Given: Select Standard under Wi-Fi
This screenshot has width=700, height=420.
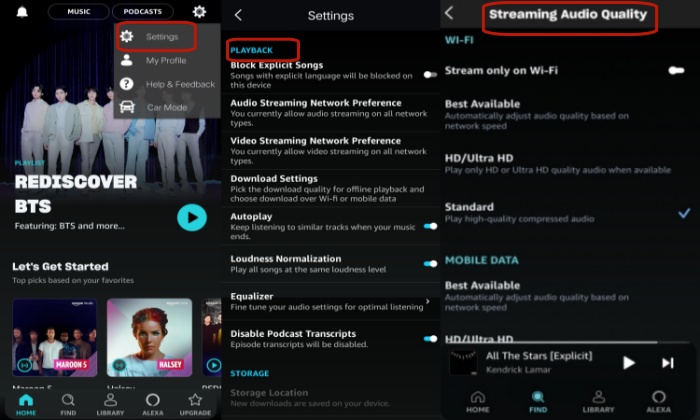Looking at the screenshot, I should [x=567, y=212].
